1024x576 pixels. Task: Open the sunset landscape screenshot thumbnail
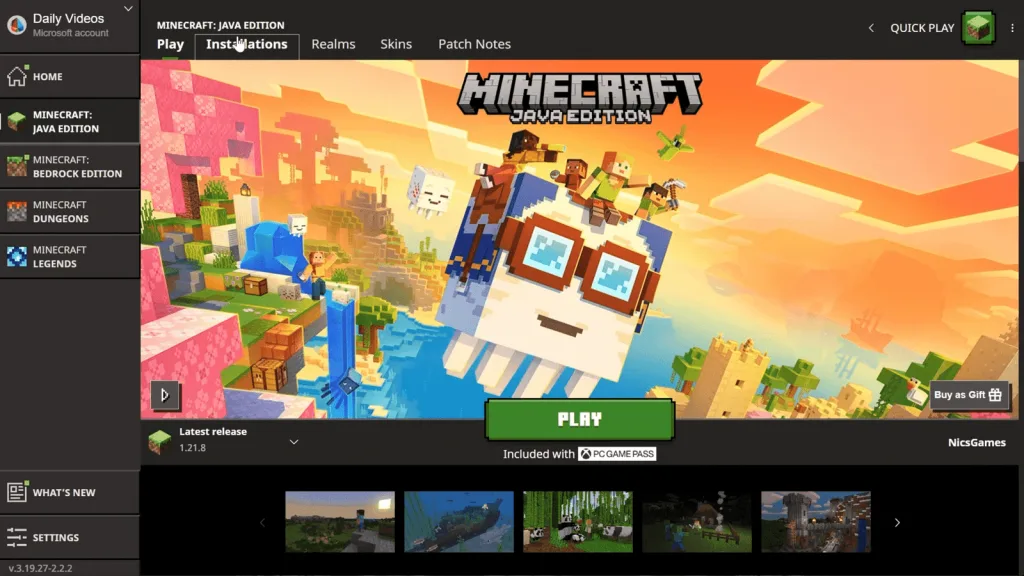tap(340, 522)
